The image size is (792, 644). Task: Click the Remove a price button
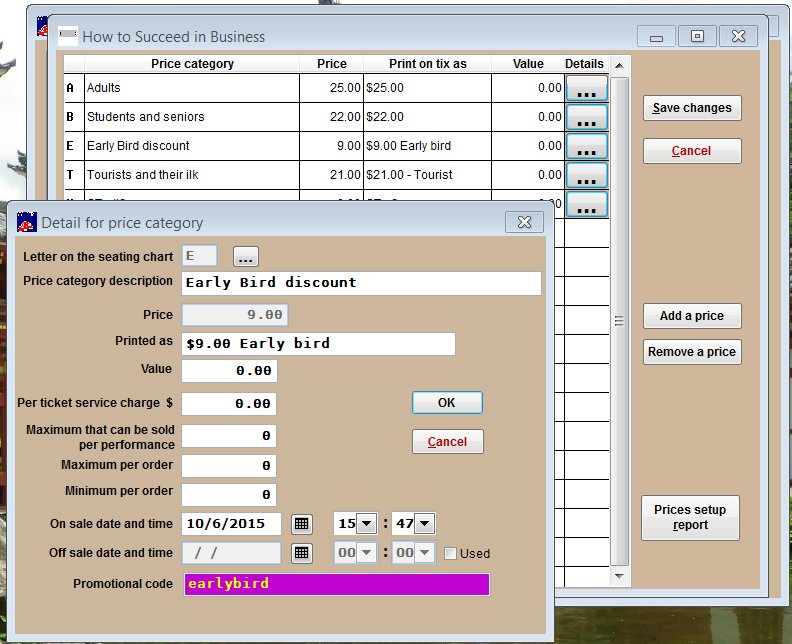coord(692,352)
